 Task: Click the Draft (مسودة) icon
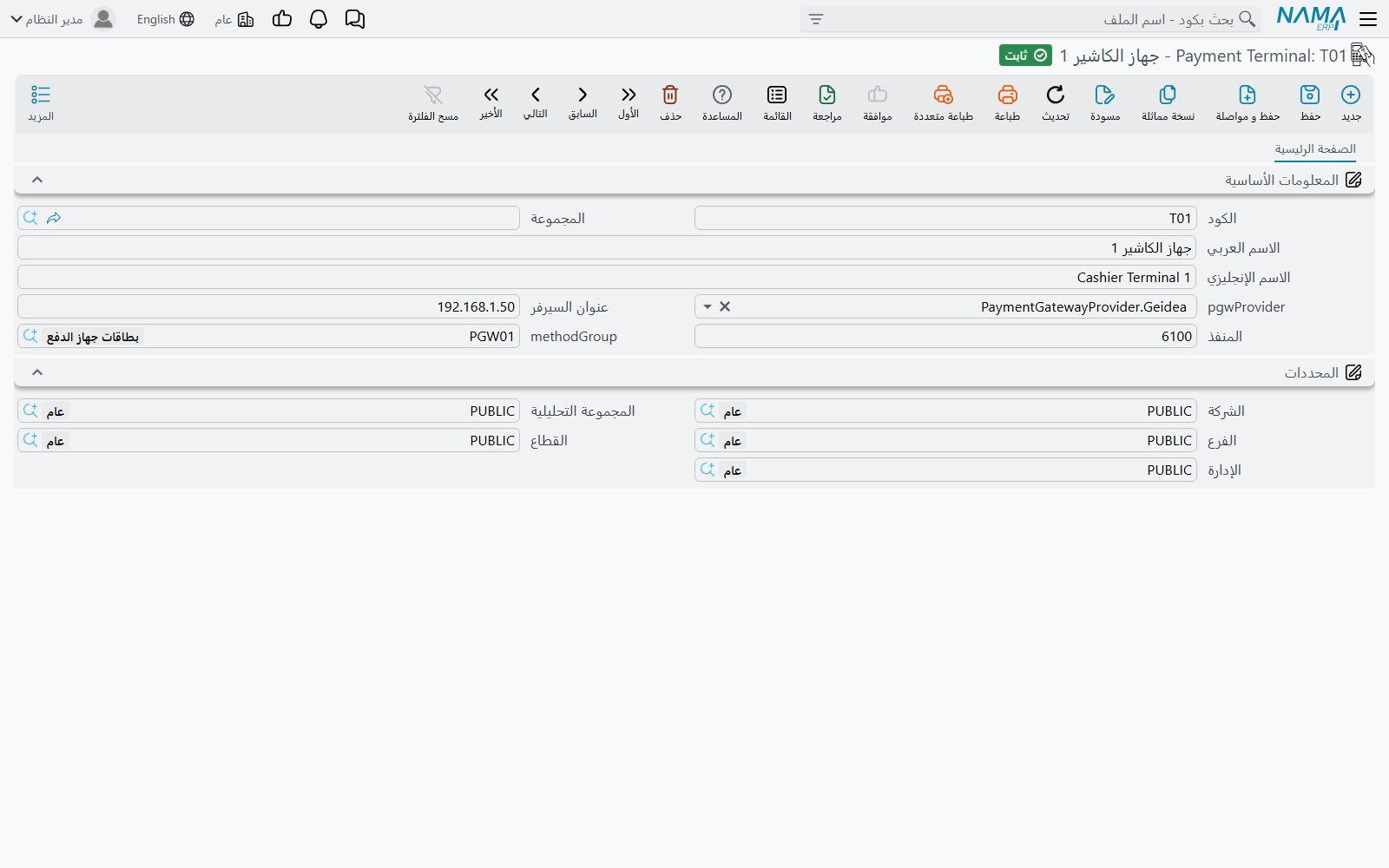(1105, 102)
